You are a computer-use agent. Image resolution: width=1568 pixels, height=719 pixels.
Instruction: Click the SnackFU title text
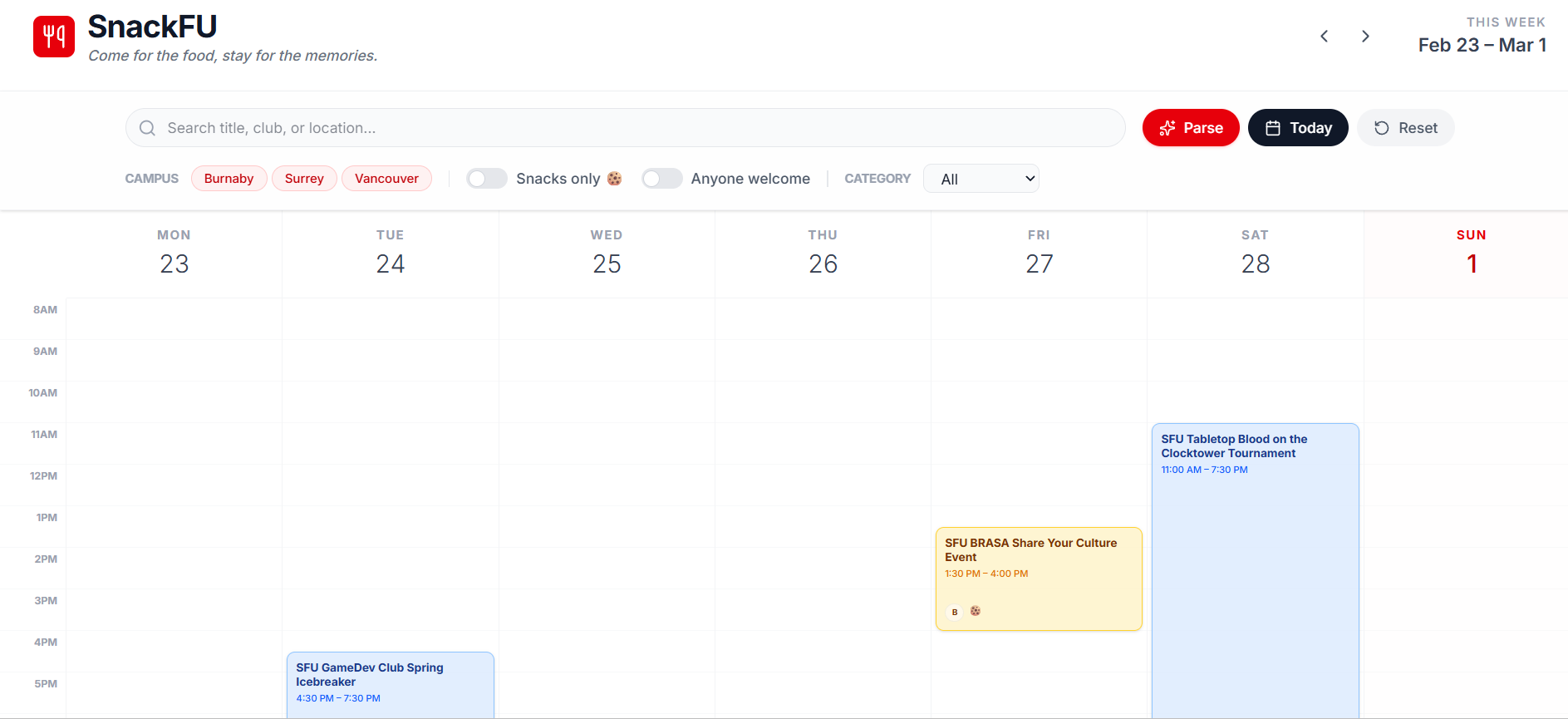152,27
